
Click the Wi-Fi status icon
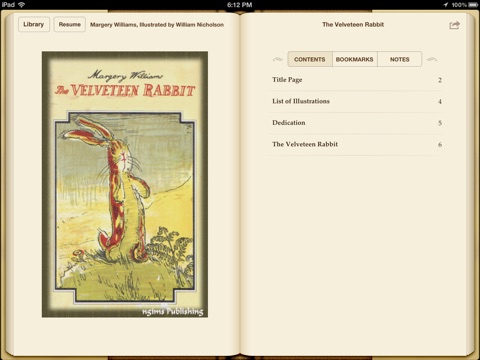22,5
